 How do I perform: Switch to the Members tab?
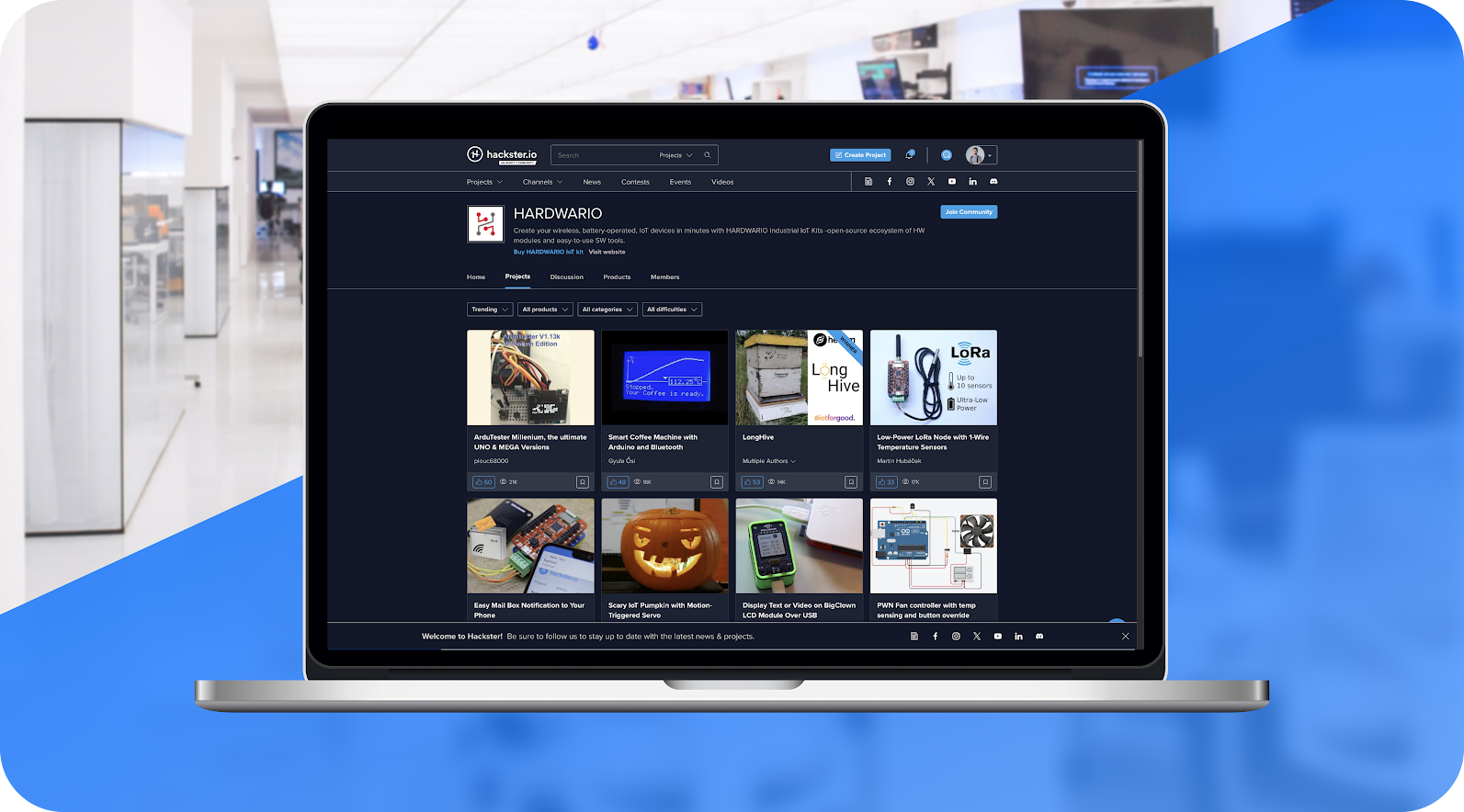(x=665, y=276)
